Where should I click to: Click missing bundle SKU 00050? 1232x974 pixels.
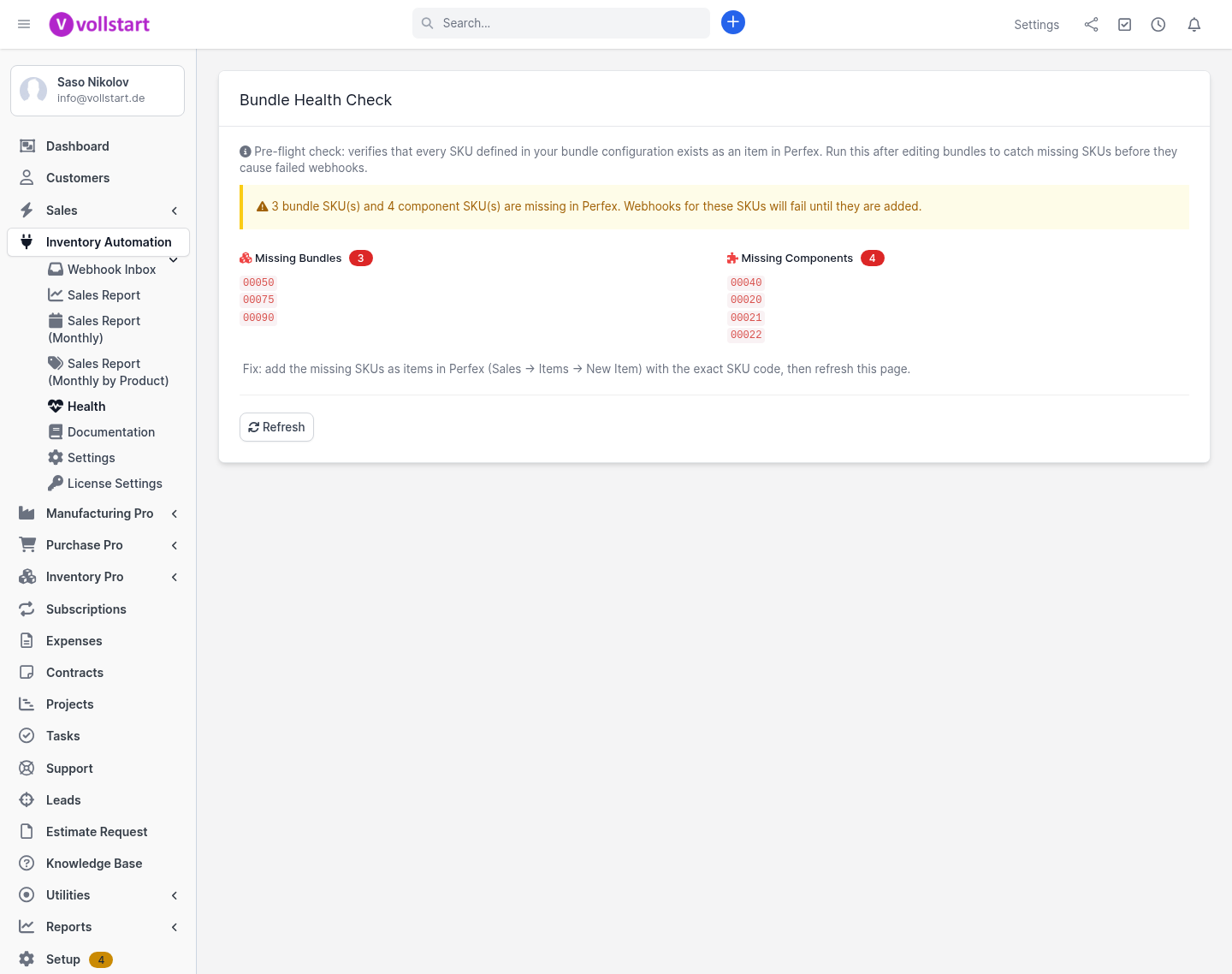tap(258, 282)
